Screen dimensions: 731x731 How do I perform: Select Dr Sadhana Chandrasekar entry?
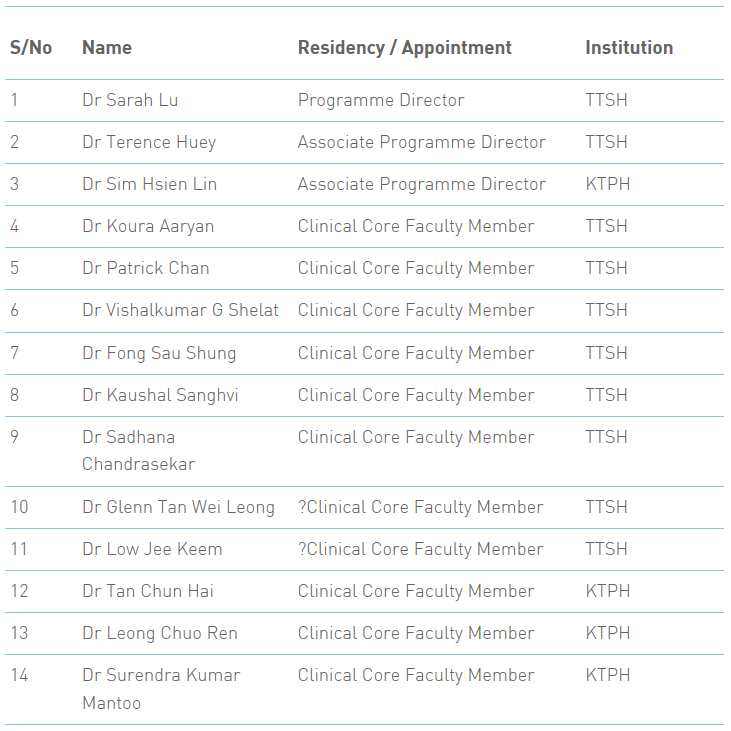pos(138,450)
